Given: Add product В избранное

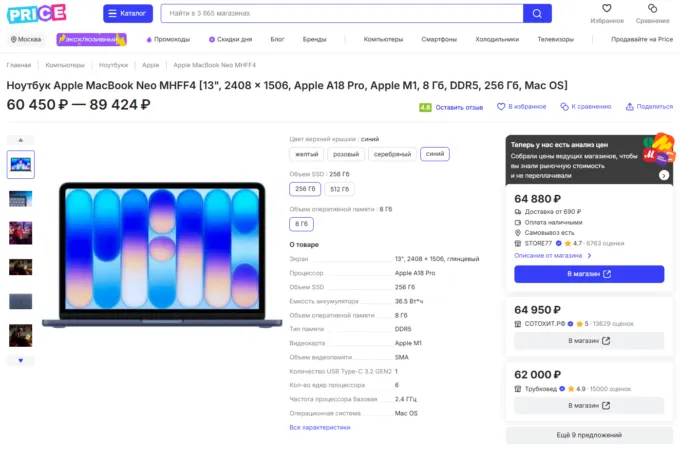Looking at the screenshot, I should [x=521, y=106].
